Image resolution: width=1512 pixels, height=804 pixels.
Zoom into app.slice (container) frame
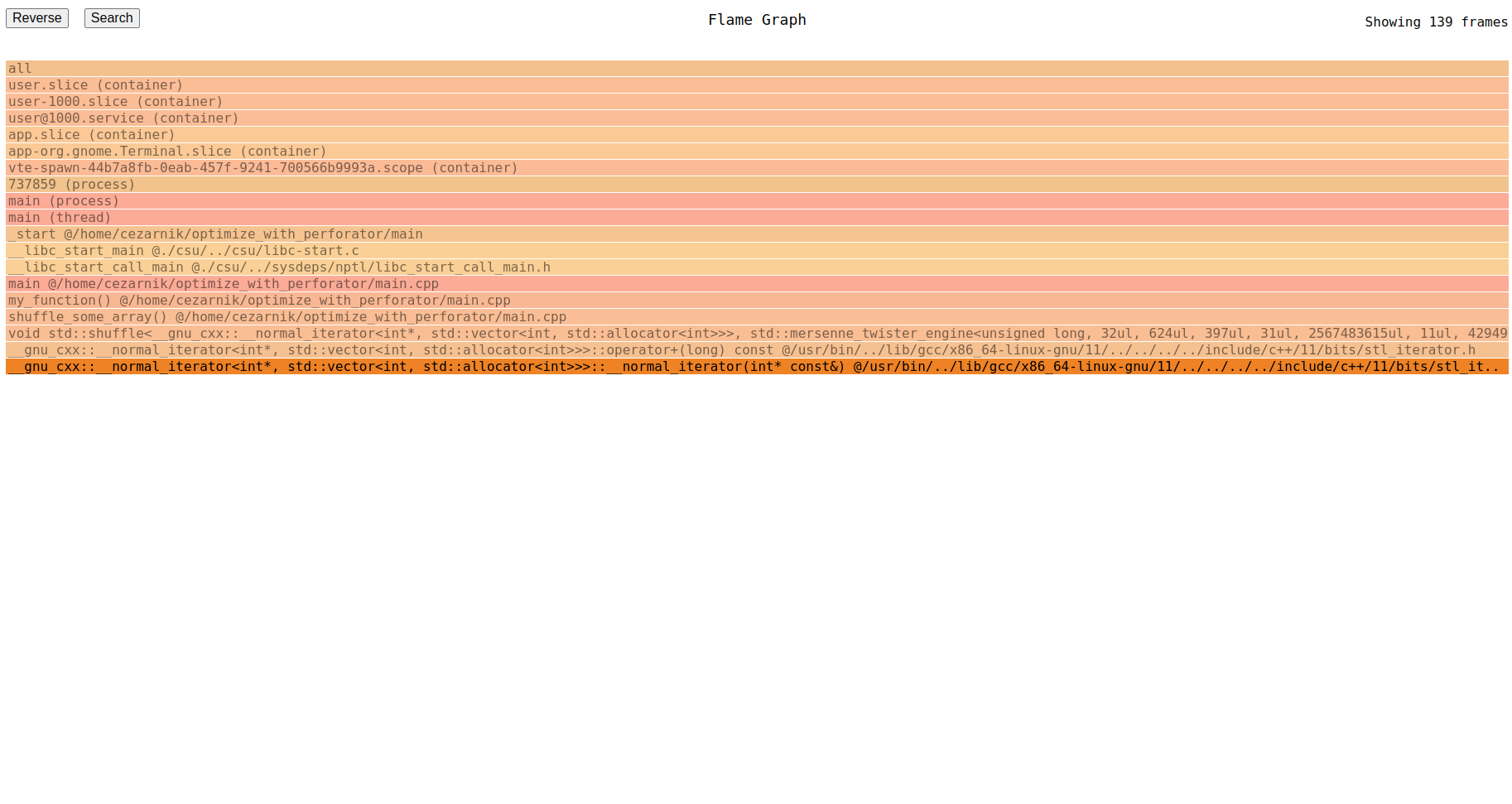(x=756, y=135)
